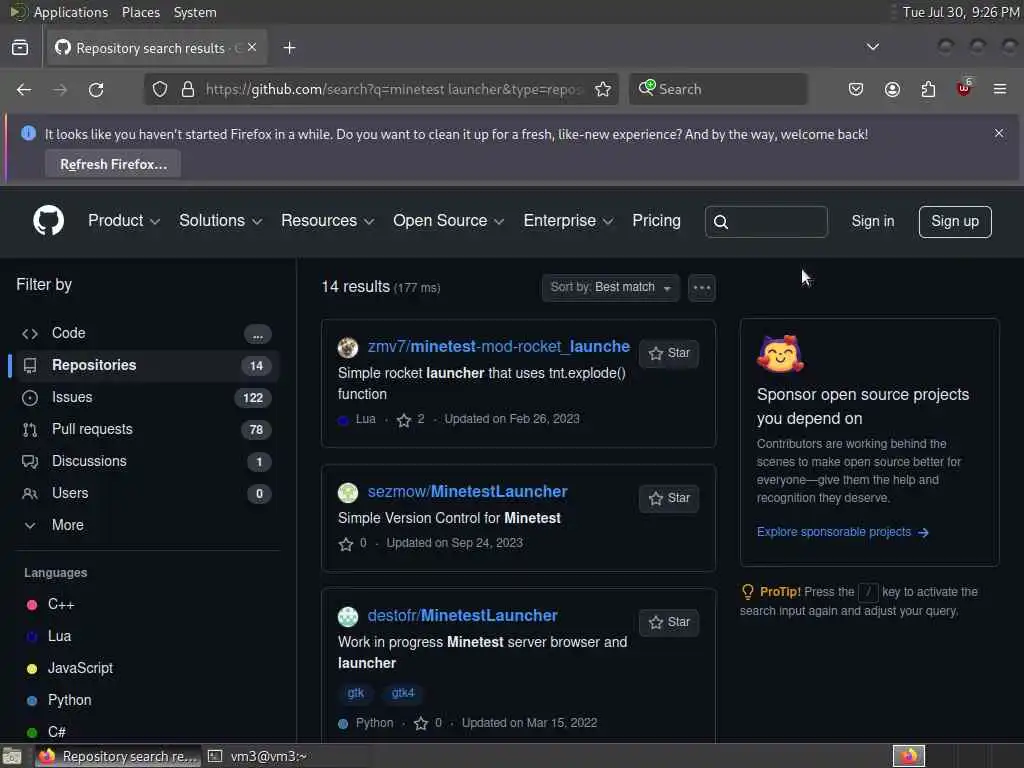Click the GitHub Octocat logo
The height and width of the screenshot is (768, 1024).
pos(48,221)
